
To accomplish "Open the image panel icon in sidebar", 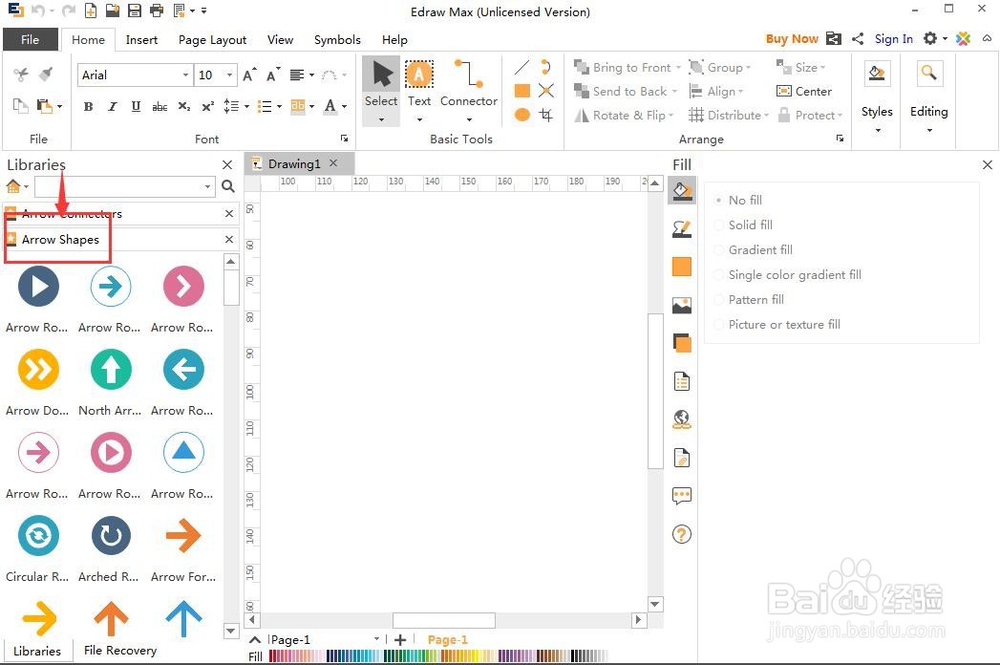I will 682,305.
